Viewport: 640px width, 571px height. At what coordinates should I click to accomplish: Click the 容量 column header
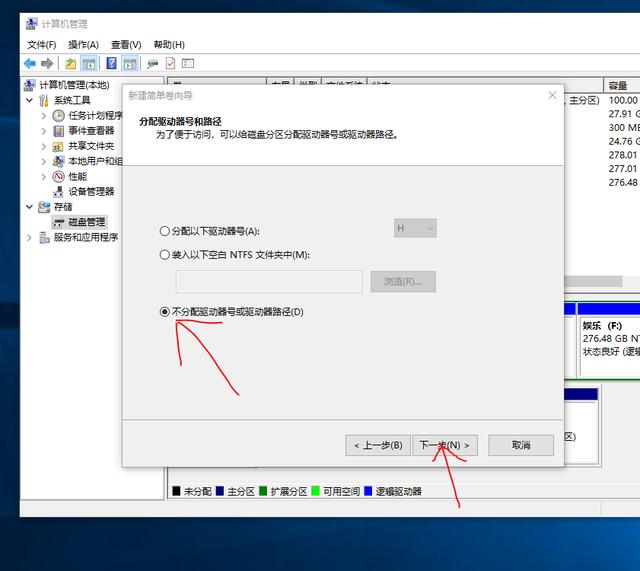(621, 86)
